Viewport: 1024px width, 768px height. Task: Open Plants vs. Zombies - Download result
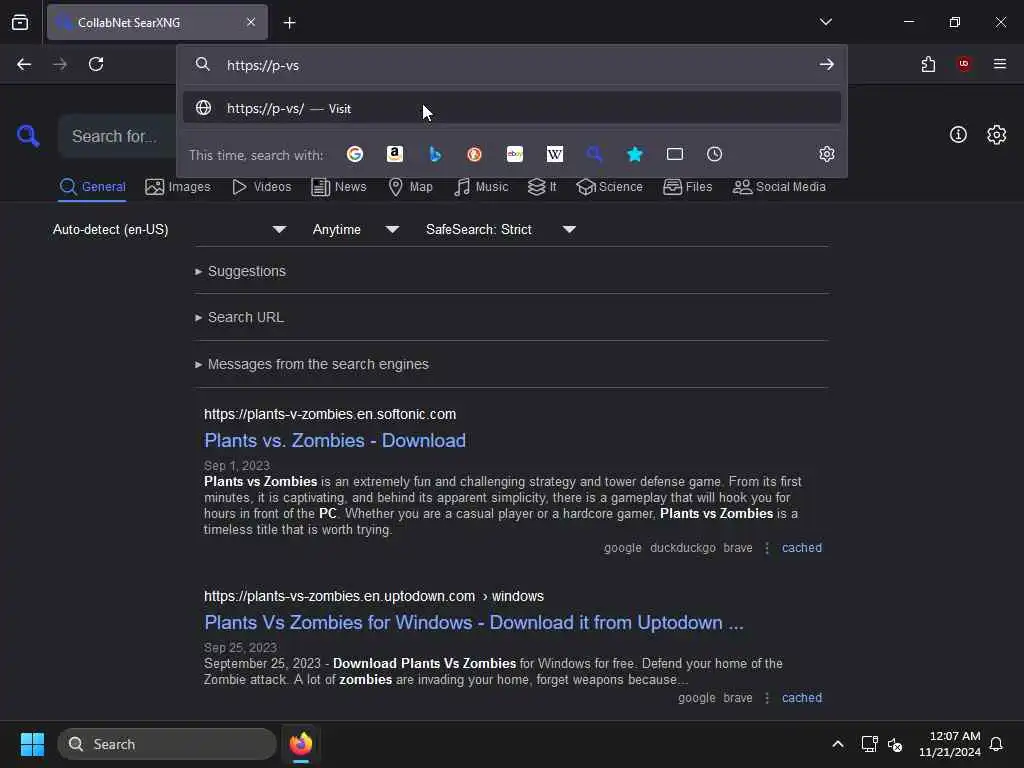[x=335, y=440]
